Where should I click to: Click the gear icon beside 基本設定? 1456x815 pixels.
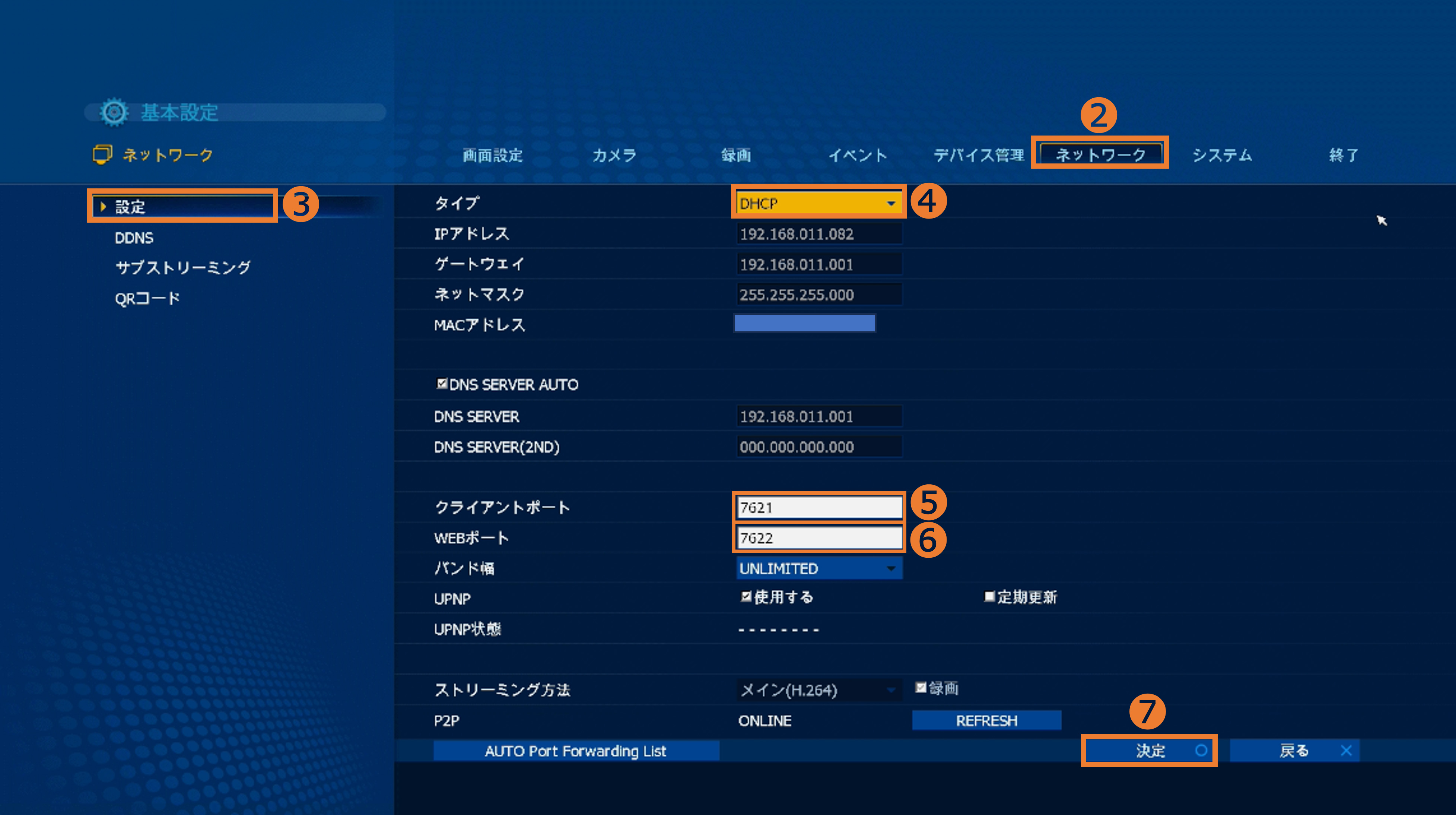click(114, 112)
